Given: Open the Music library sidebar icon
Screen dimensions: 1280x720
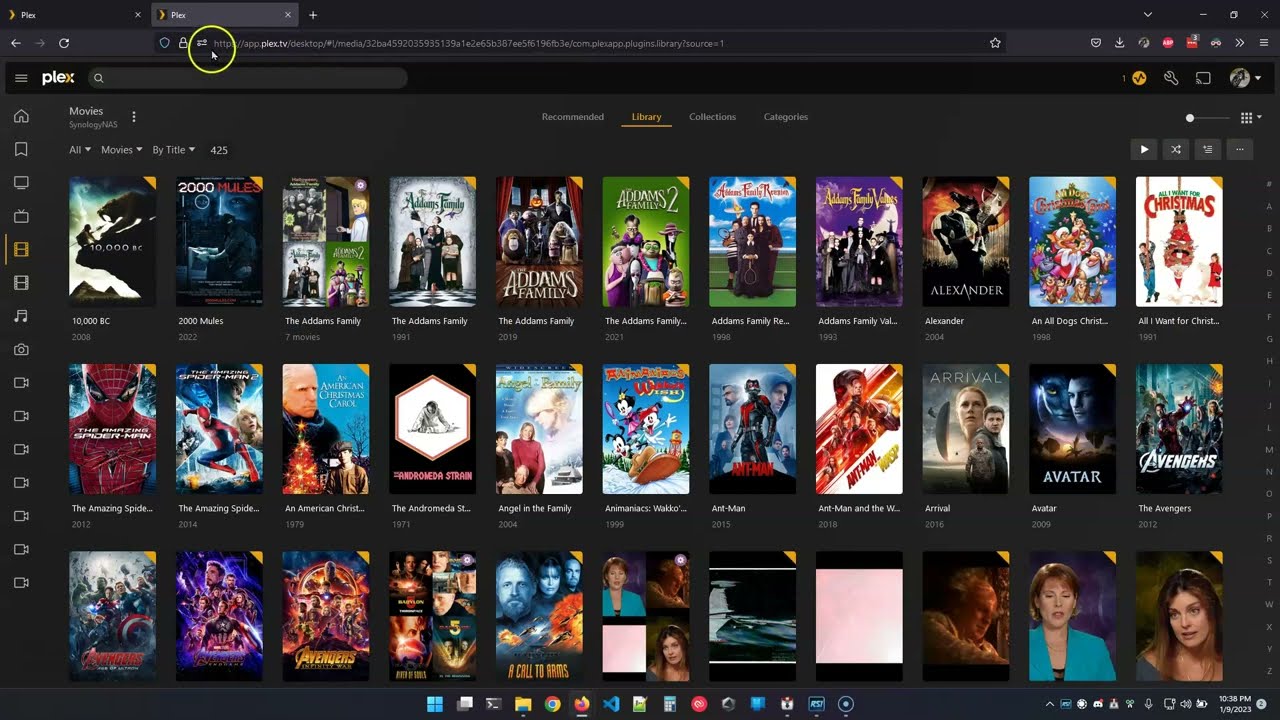Looking at the screenshot, I should [x=21, y=316].
